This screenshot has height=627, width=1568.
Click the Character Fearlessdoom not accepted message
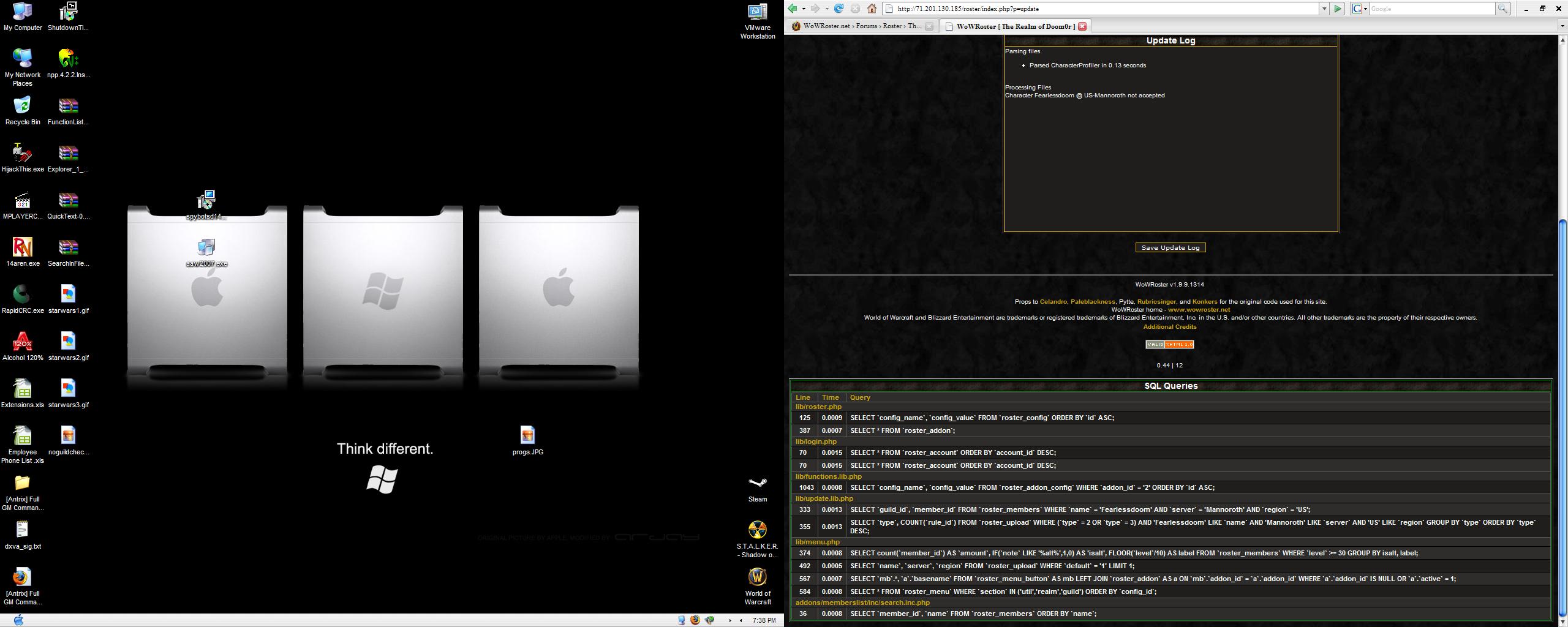pyautogui.click(x=1085, y=95)
